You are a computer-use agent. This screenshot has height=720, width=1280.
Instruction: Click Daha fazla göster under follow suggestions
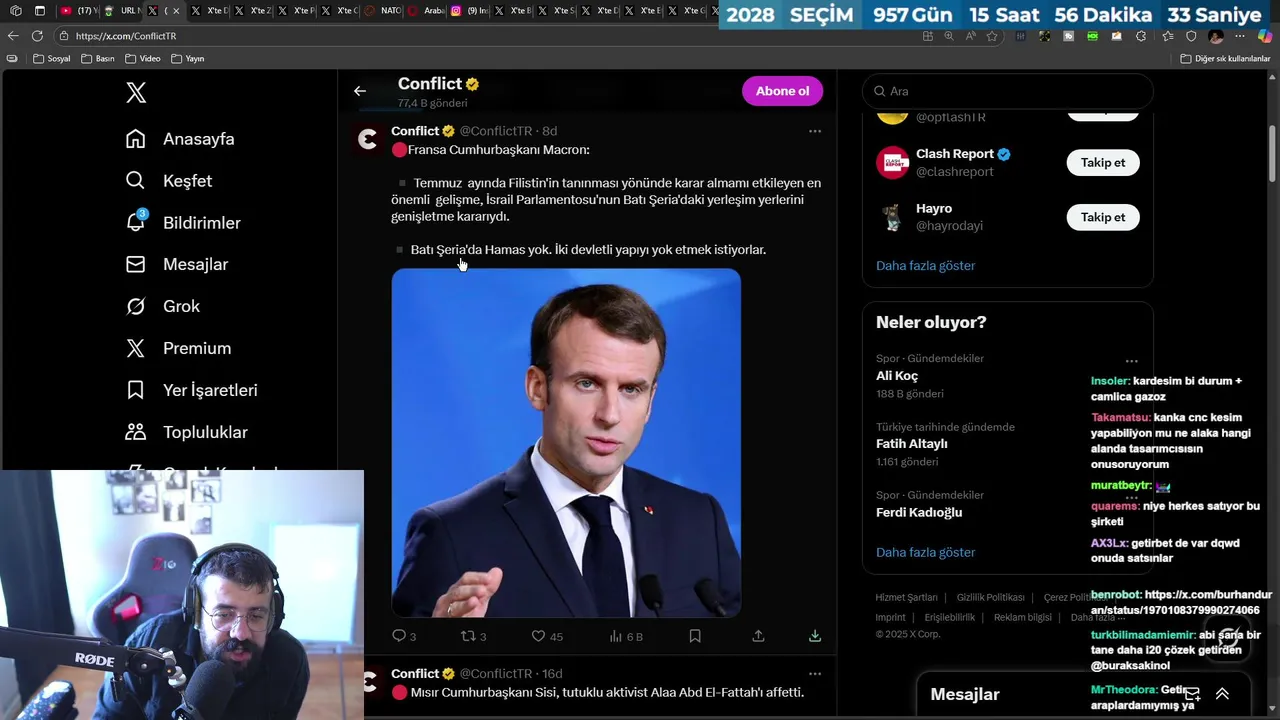coord(925,266)
